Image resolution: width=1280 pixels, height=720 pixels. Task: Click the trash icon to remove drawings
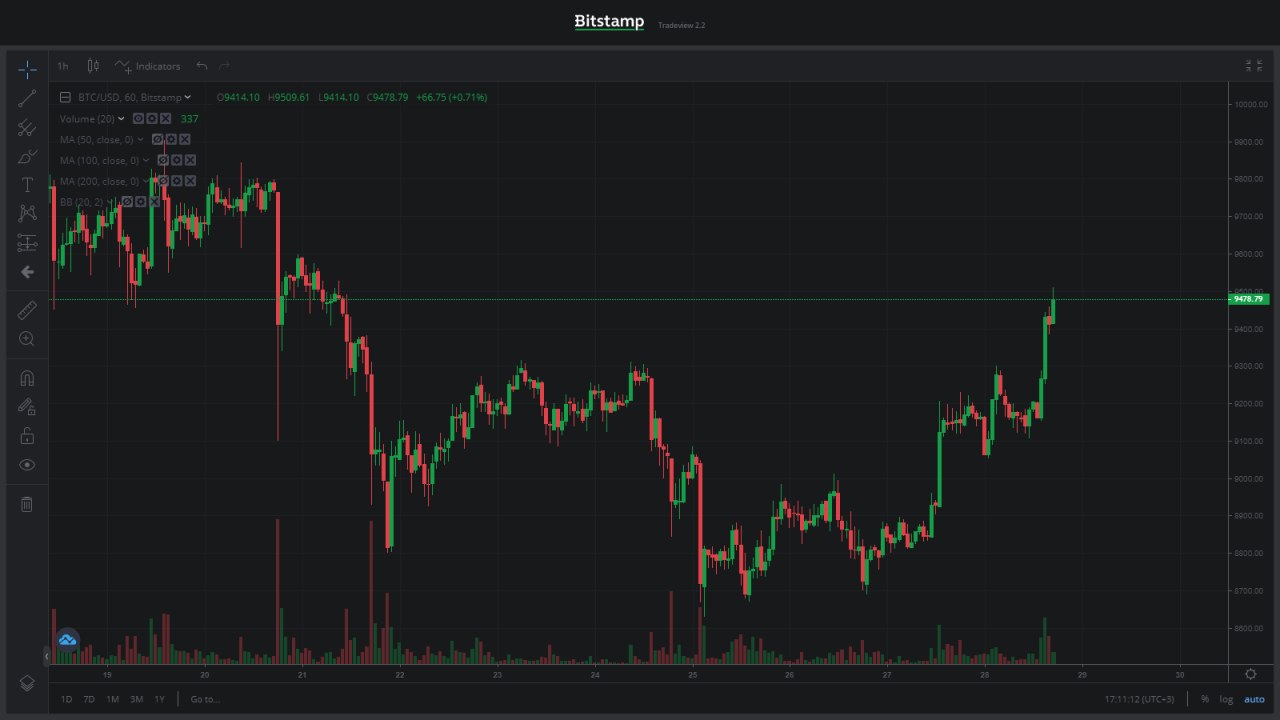pos(27,504)
